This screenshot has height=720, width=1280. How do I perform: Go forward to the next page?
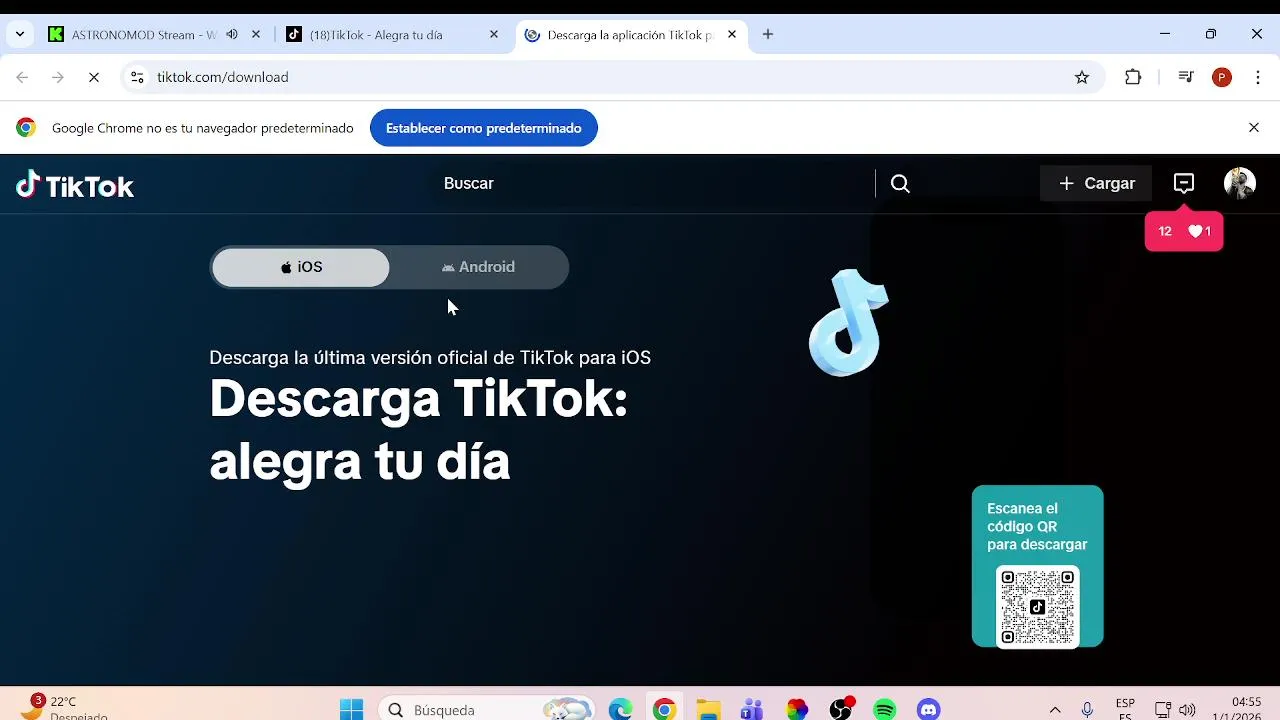click(58, 77)
